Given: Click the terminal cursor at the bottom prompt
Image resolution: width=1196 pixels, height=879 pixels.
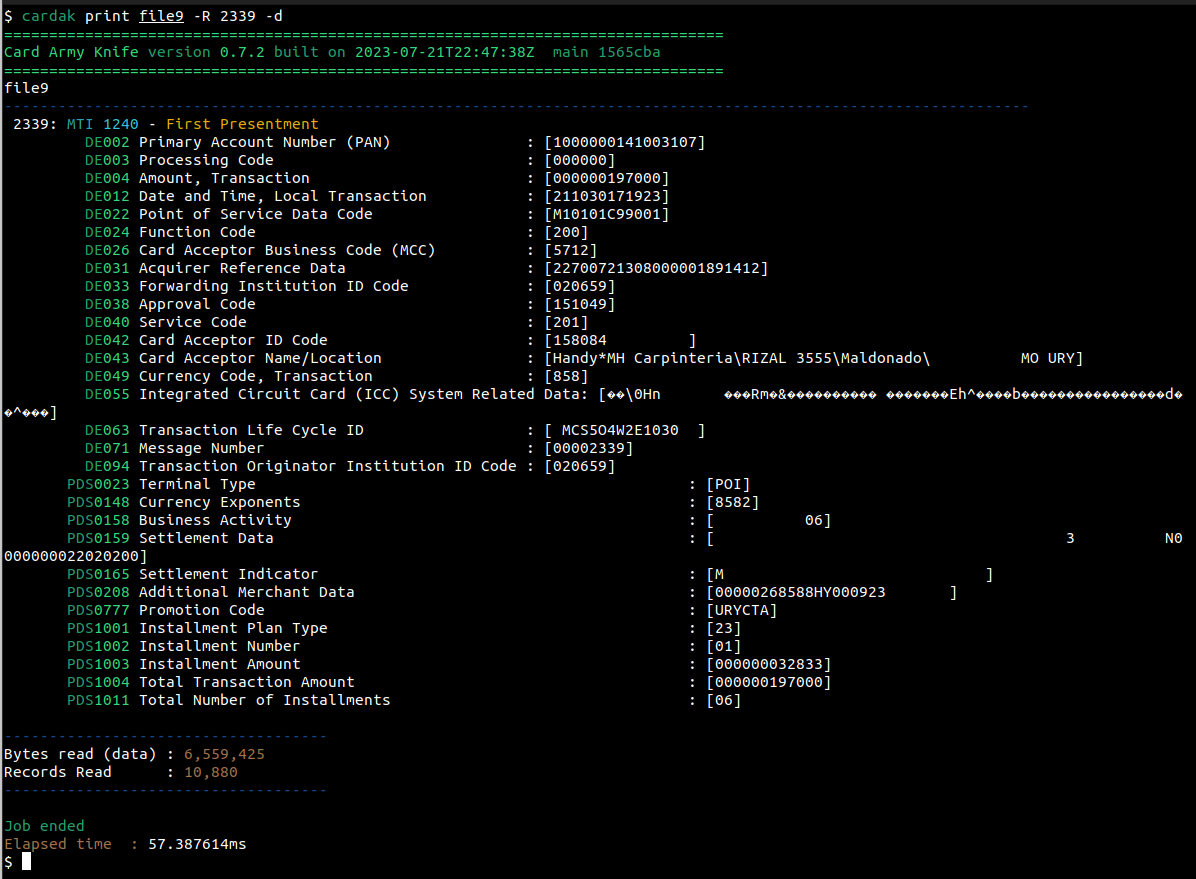Looking at the screenshot, I should tap(27, 861).
